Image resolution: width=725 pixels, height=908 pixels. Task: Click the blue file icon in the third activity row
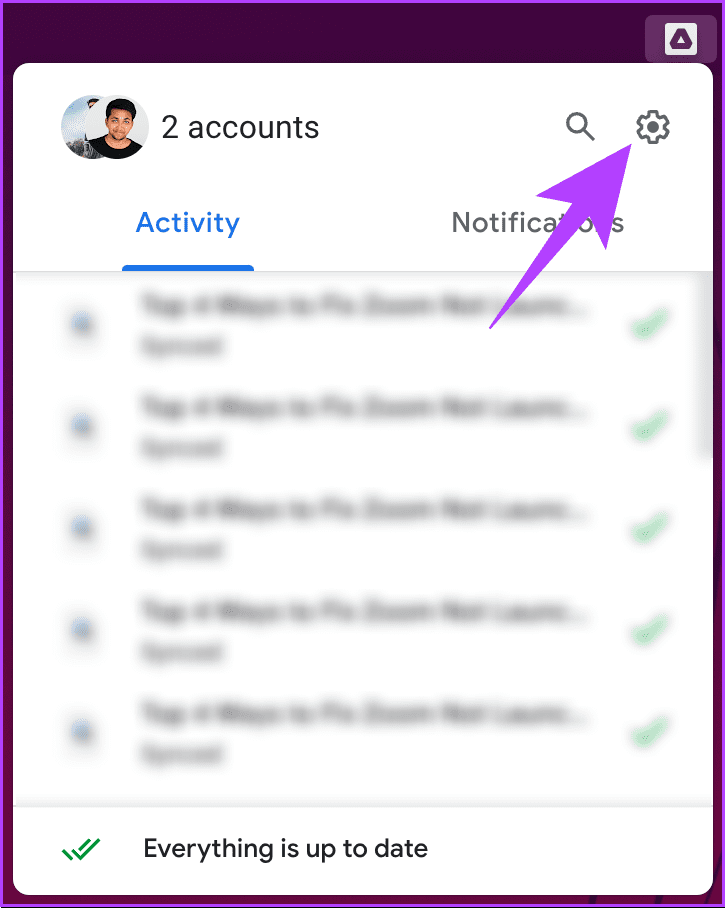coord(82,528)
